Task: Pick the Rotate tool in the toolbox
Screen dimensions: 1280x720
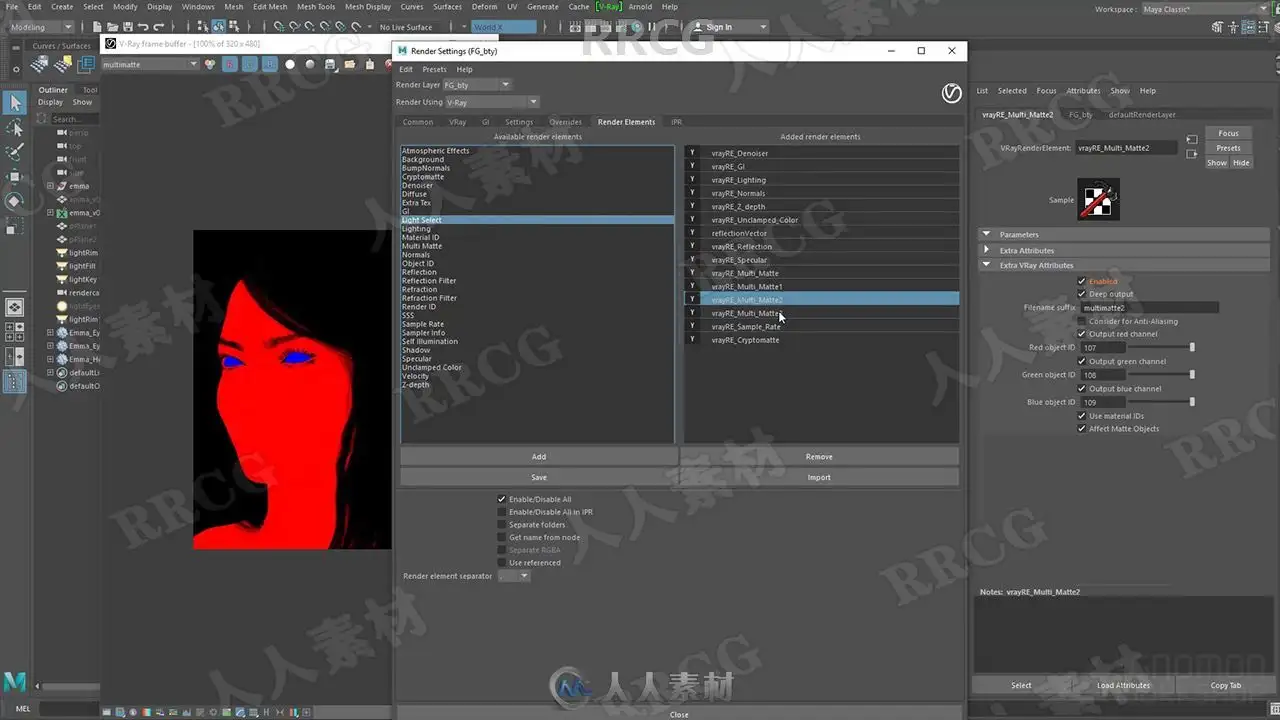Action: click(15, 202)
